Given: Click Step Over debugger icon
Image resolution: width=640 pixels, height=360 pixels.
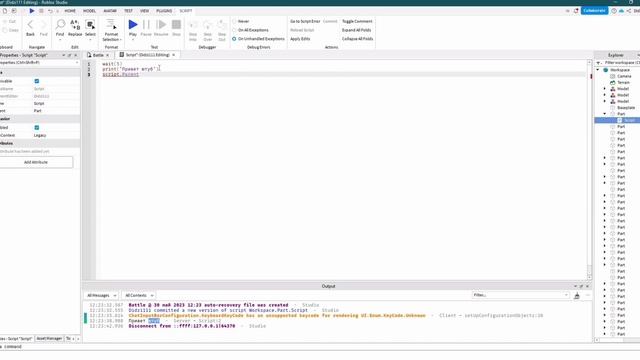Looking at the screenshot, I should (207, 25).
